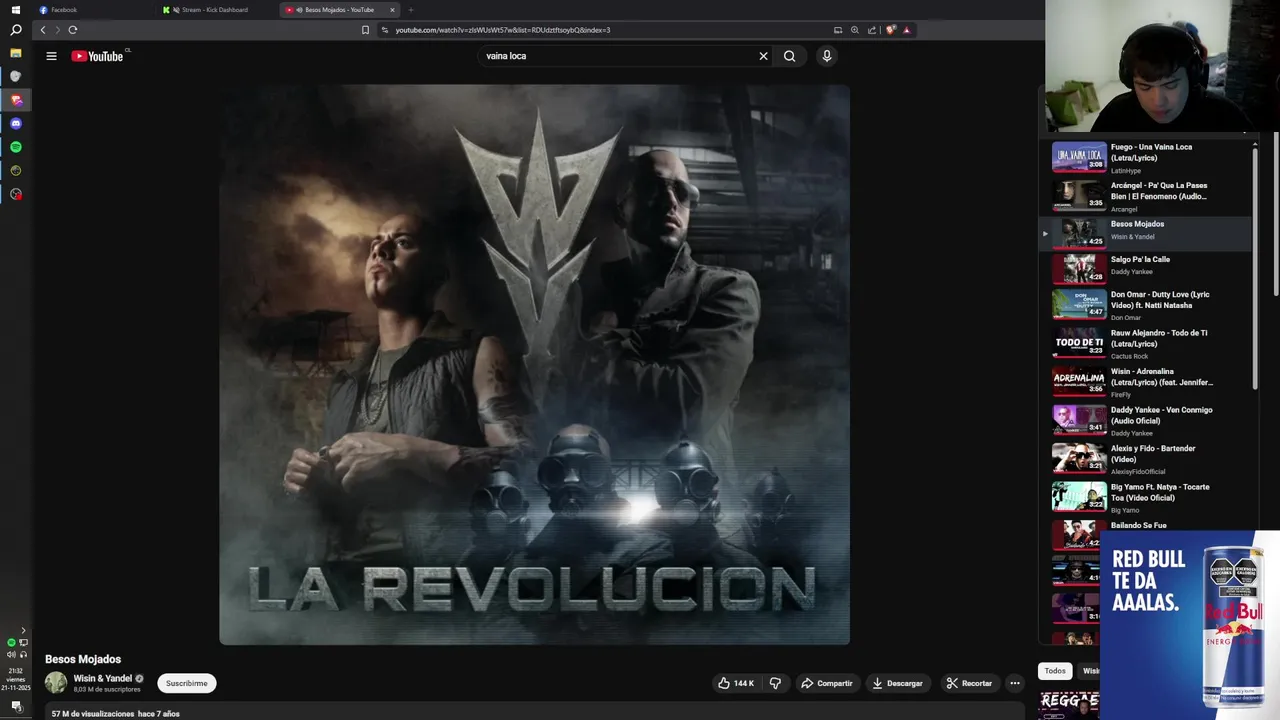The width and height of the screenshot is (1280, 720).
Task: Go to the YouTube home logo
Action: tap(97, 56)
